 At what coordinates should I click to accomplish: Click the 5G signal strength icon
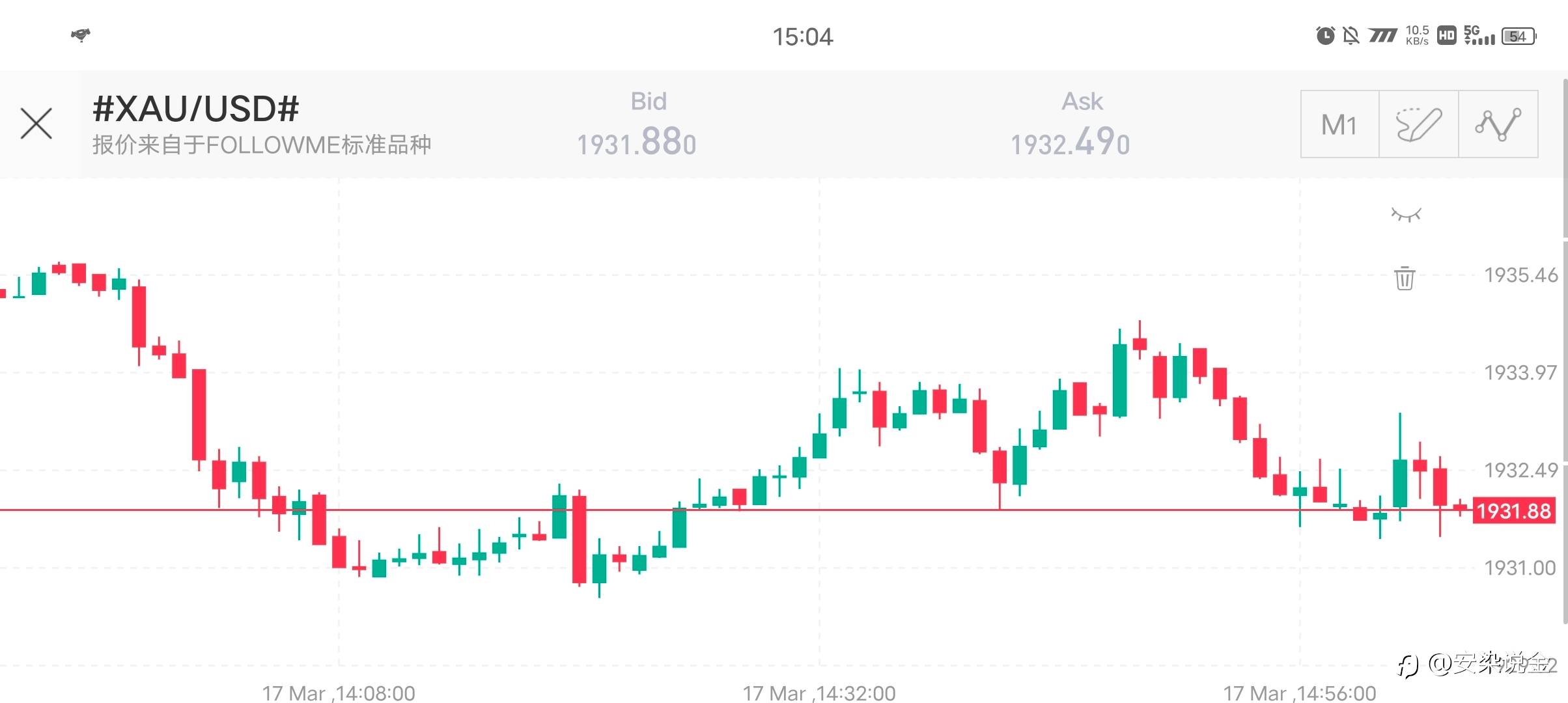(x=1479, y=36)
